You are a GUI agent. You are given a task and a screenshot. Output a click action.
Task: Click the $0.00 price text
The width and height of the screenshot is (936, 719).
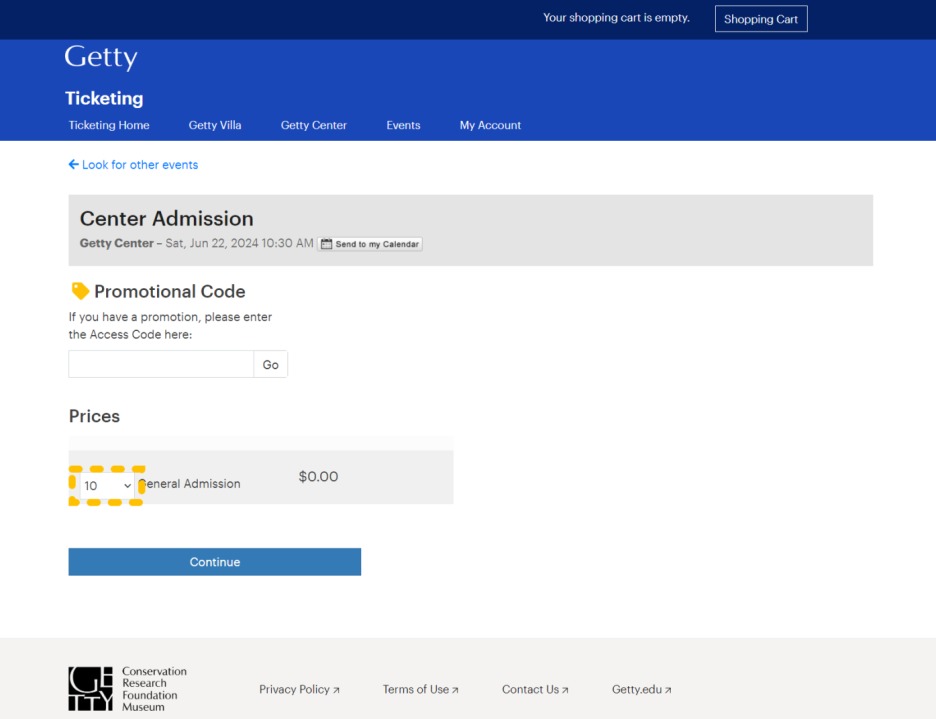click(x=318, y=477)
